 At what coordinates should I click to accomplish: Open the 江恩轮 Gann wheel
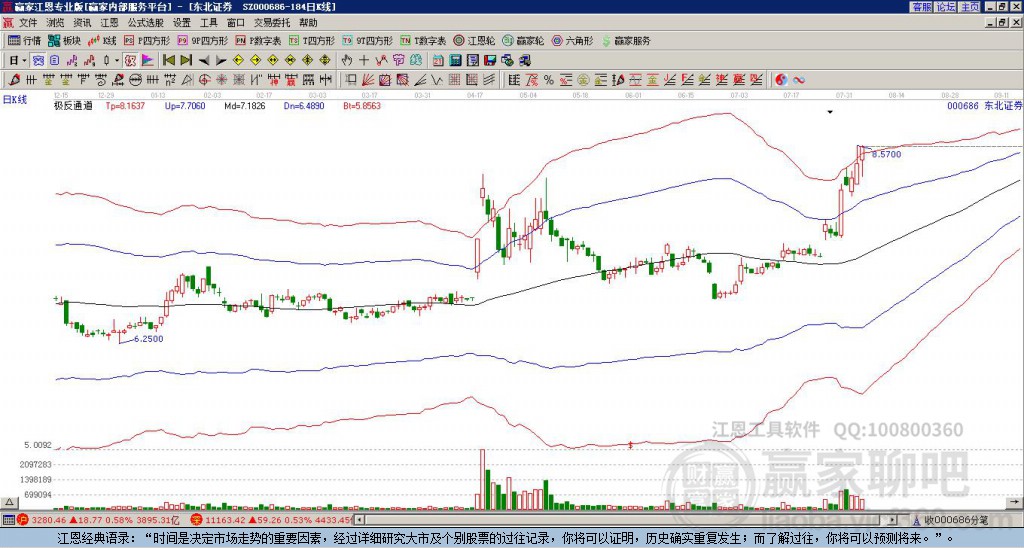pyautogui.click(x=475, y=40)
